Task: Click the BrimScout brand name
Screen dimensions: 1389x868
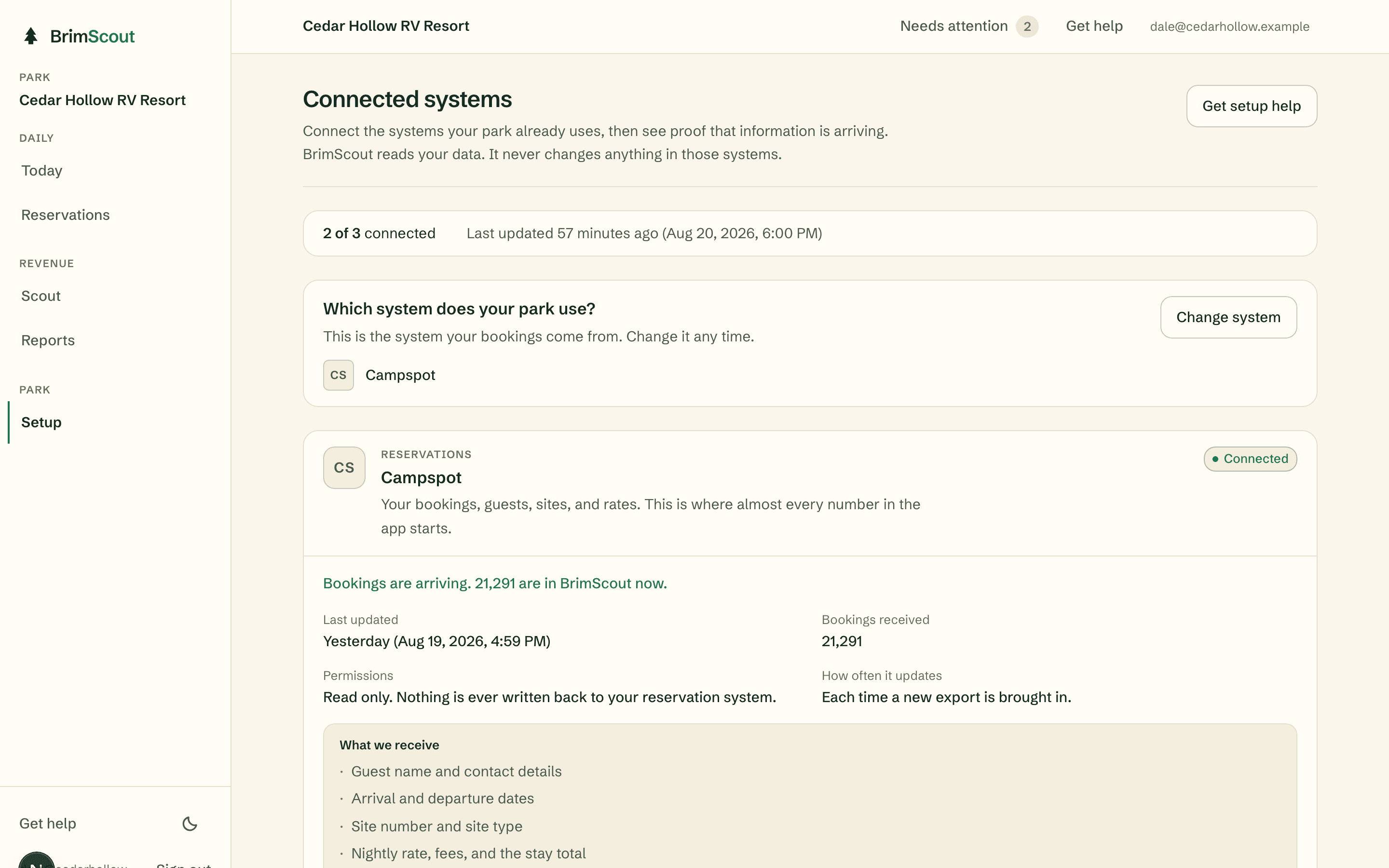Action: [x=93, y=36]
